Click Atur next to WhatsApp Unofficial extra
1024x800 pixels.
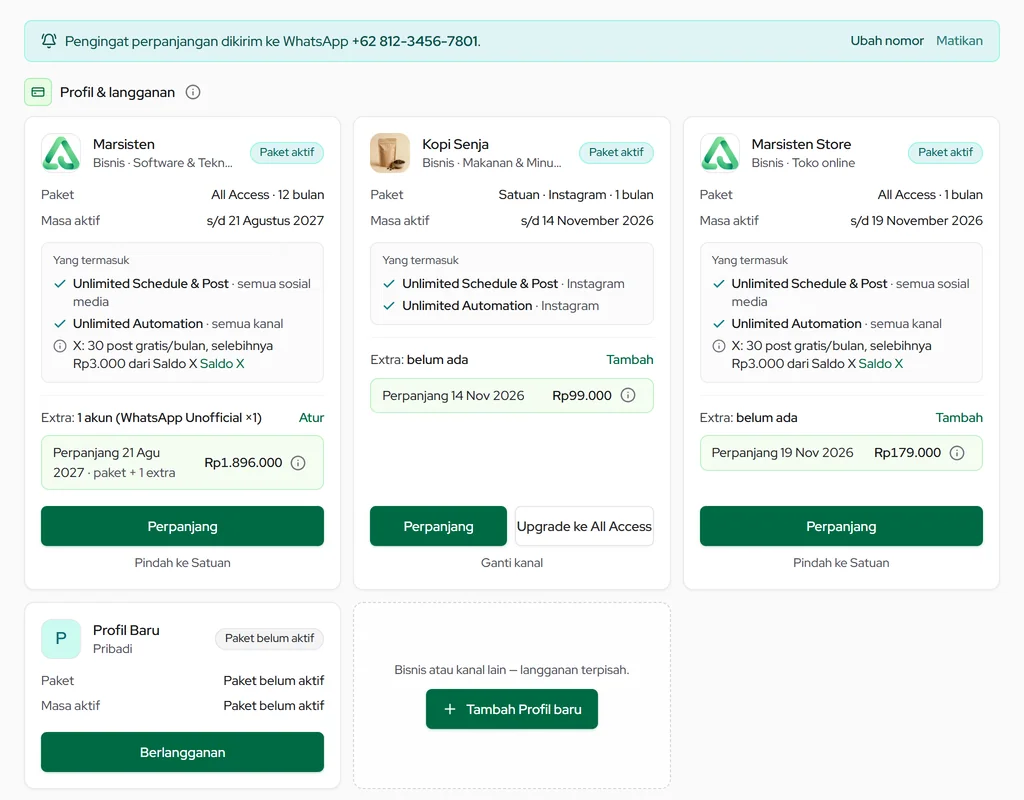click(311, 417)
